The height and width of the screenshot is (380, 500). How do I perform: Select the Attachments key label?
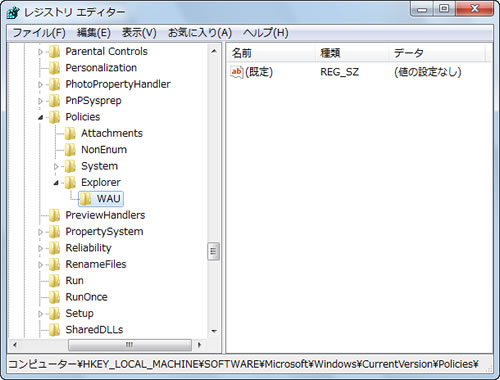point(112,133)
